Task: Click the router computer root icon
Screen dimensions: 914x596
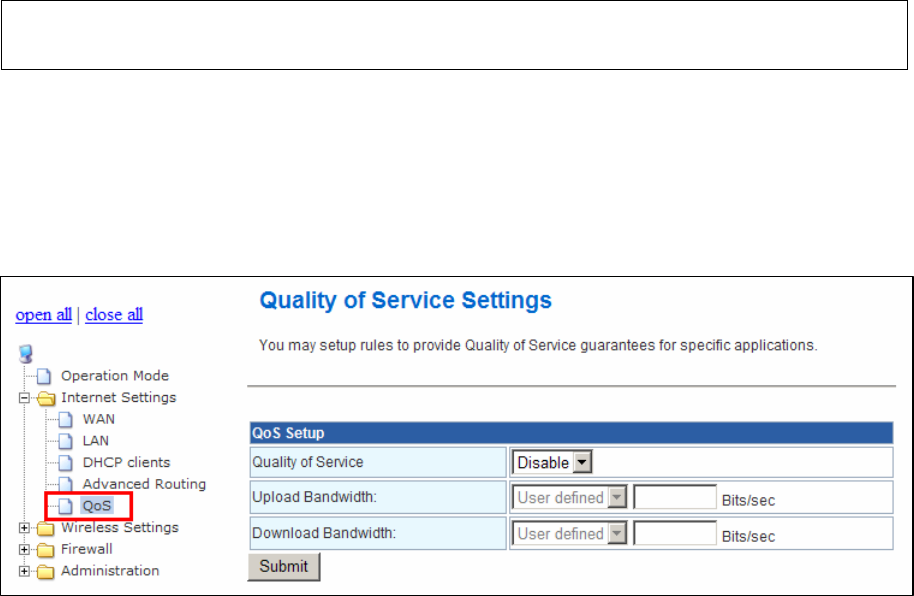Action: point(26,353)
